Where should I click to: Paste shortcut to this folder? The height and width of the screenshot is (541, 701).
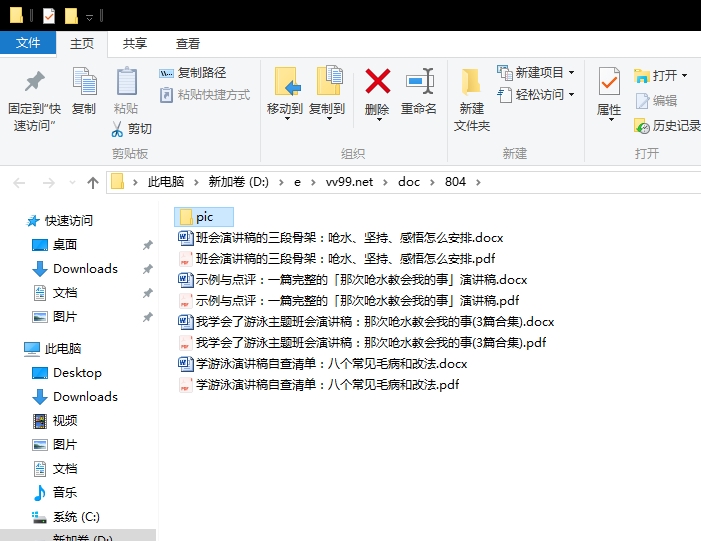205,95
